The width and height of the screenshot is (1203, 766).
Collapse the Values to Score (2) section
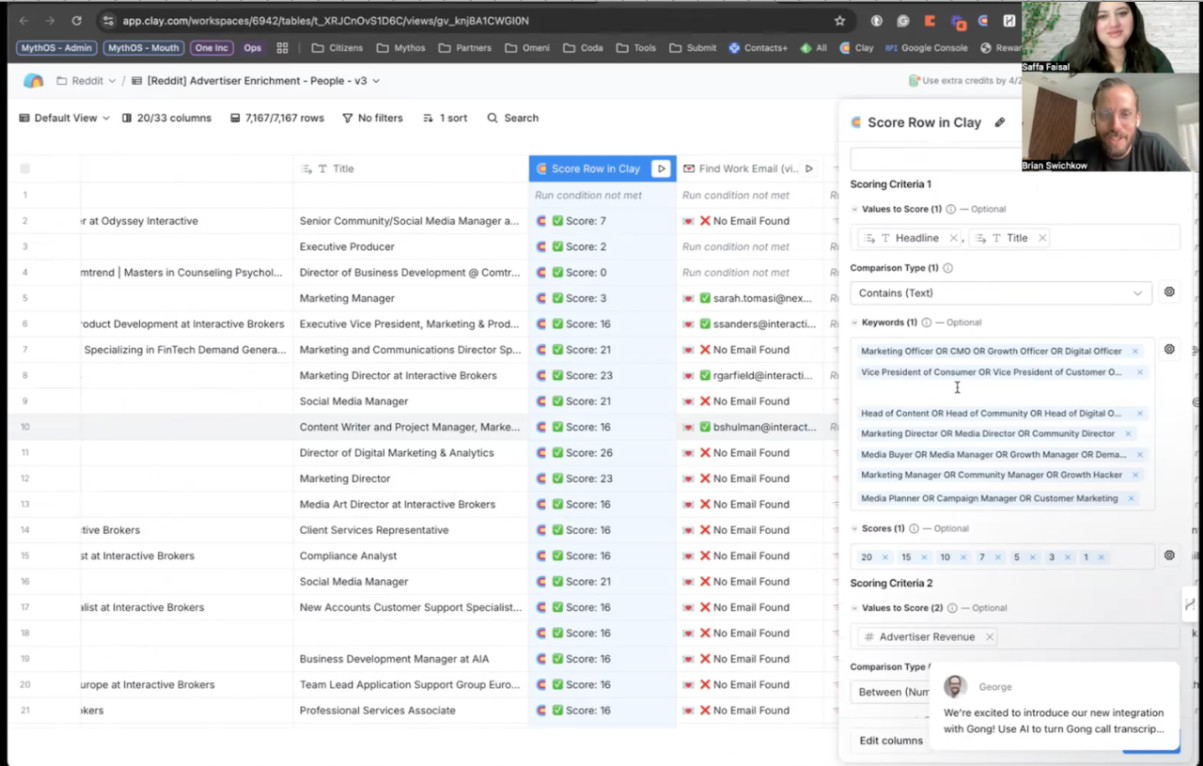855,607
